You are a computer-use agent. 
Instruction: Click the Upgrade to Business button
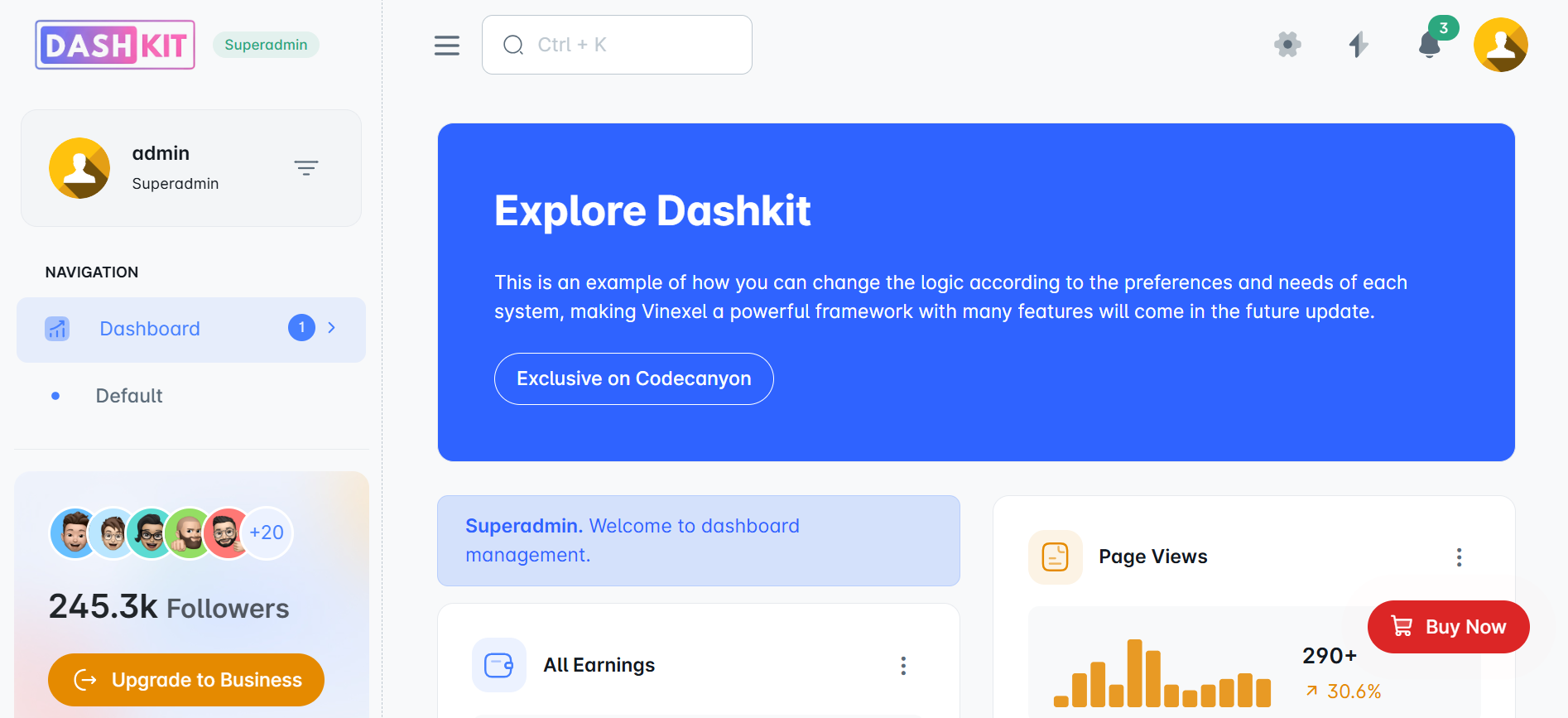click(x=186, y=680)
